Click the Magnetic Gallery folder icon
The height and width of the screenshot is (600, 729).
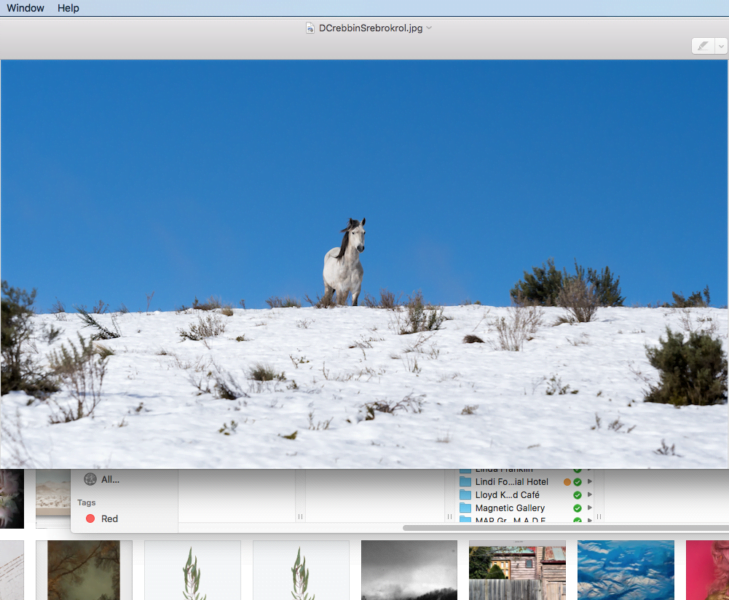coord(465,508)
